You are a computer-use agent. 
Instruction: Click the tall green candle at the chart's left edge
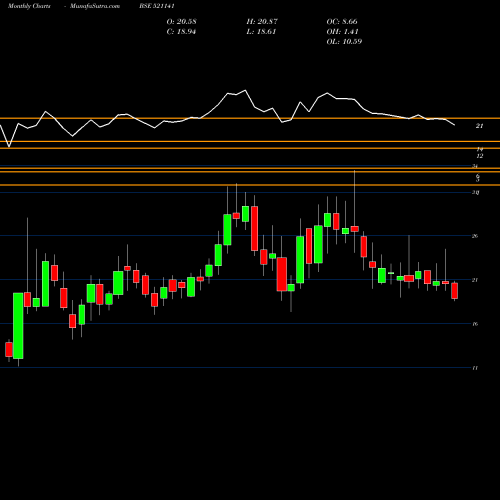[18, 326]
